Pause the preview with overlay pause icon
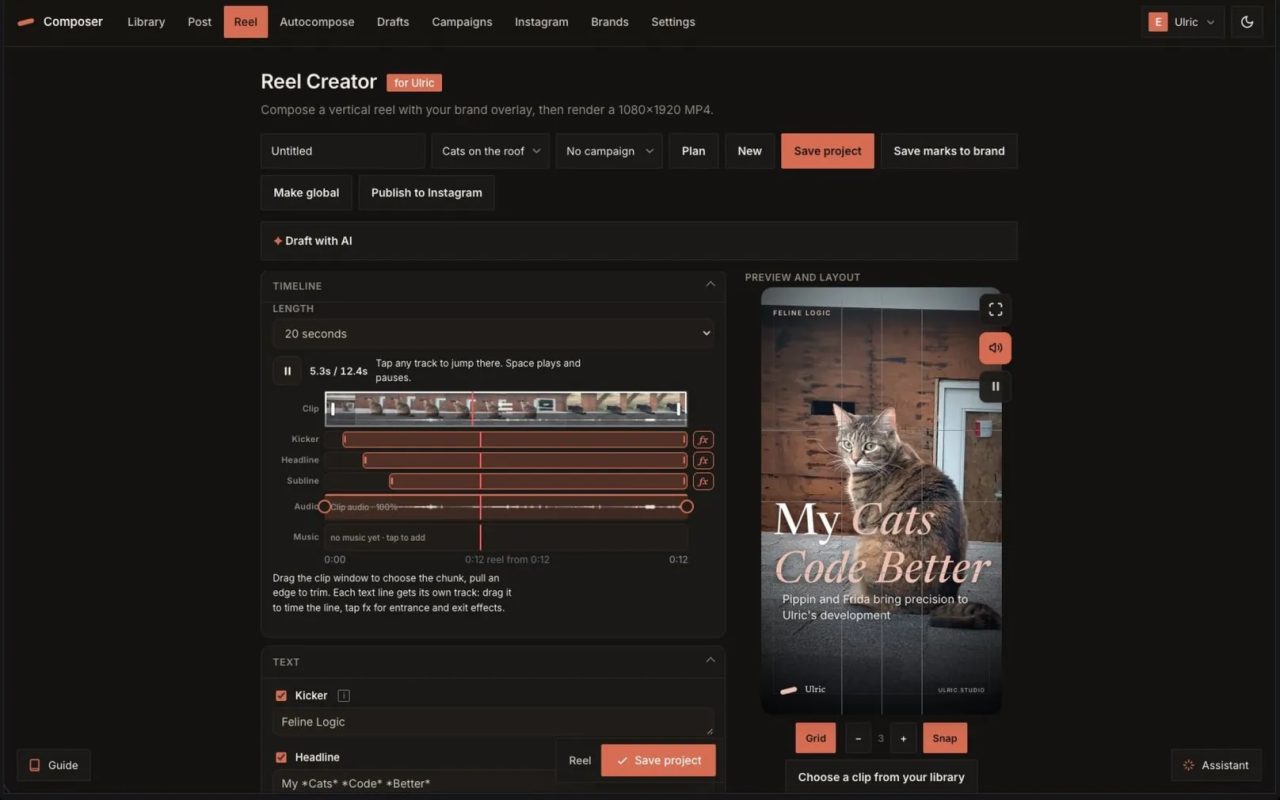This screenshot has height=800, width=1280. pos(995,386)
